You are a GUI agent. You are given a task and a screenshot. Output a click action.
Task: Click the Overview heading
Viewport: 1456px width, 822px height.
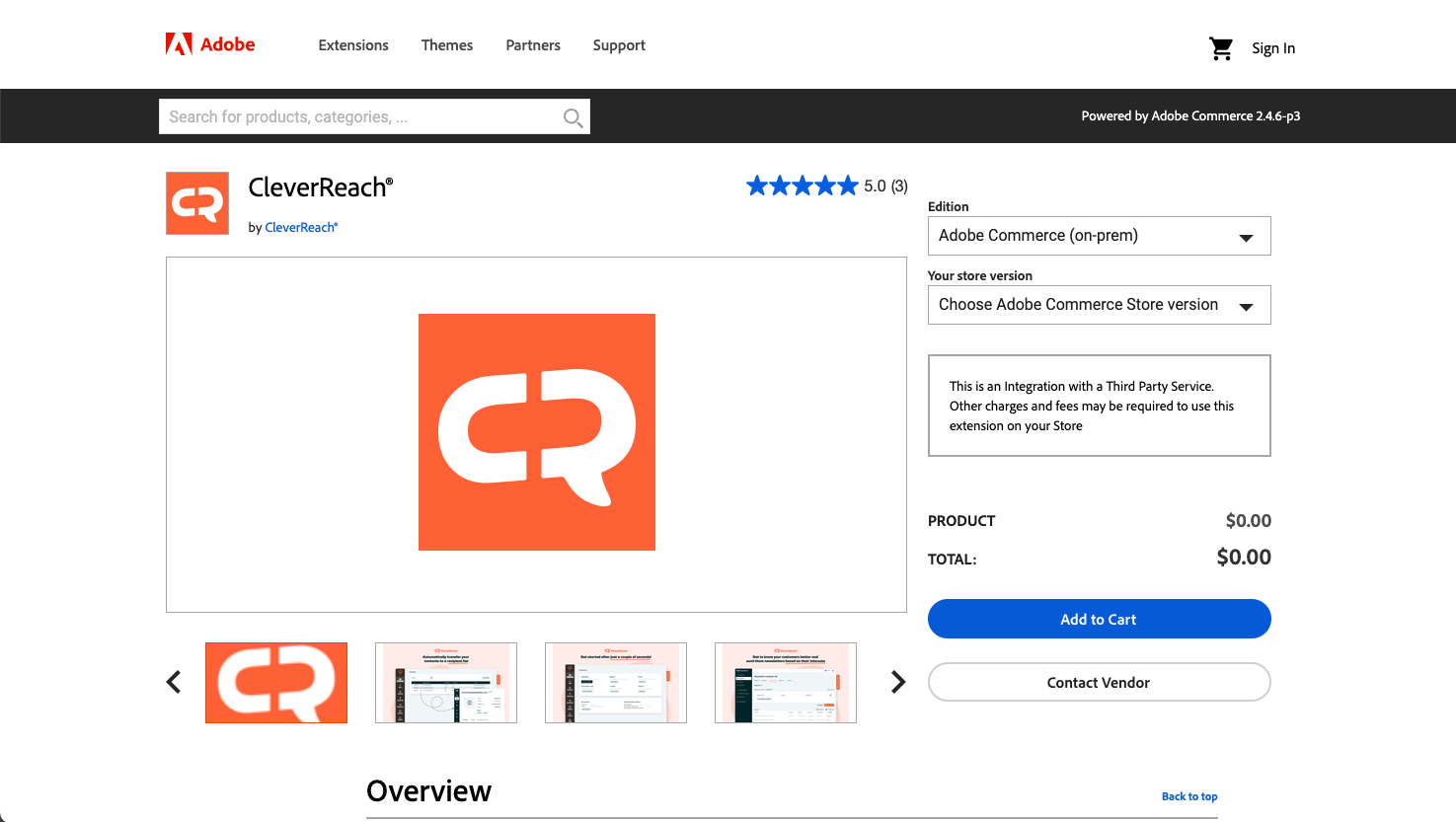[x=428, y=790]
